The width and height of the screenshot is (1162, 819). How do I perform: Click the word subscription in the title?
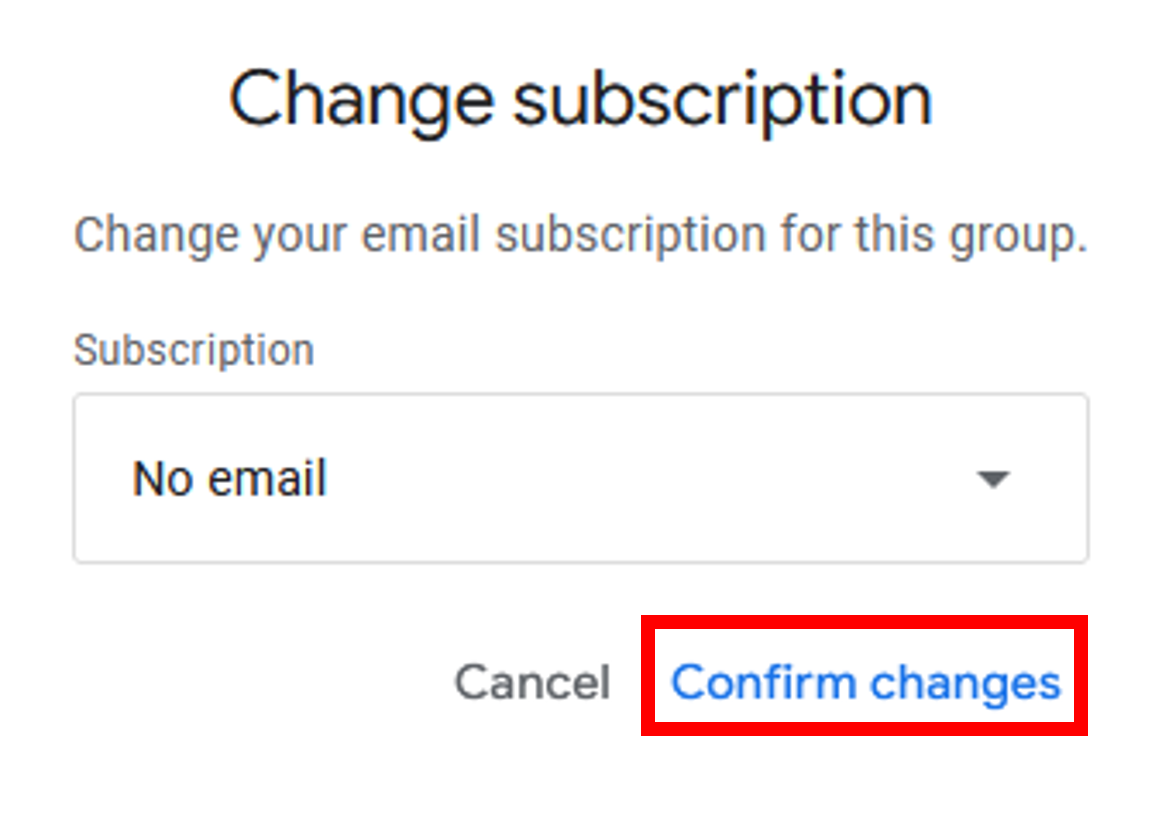722,98
